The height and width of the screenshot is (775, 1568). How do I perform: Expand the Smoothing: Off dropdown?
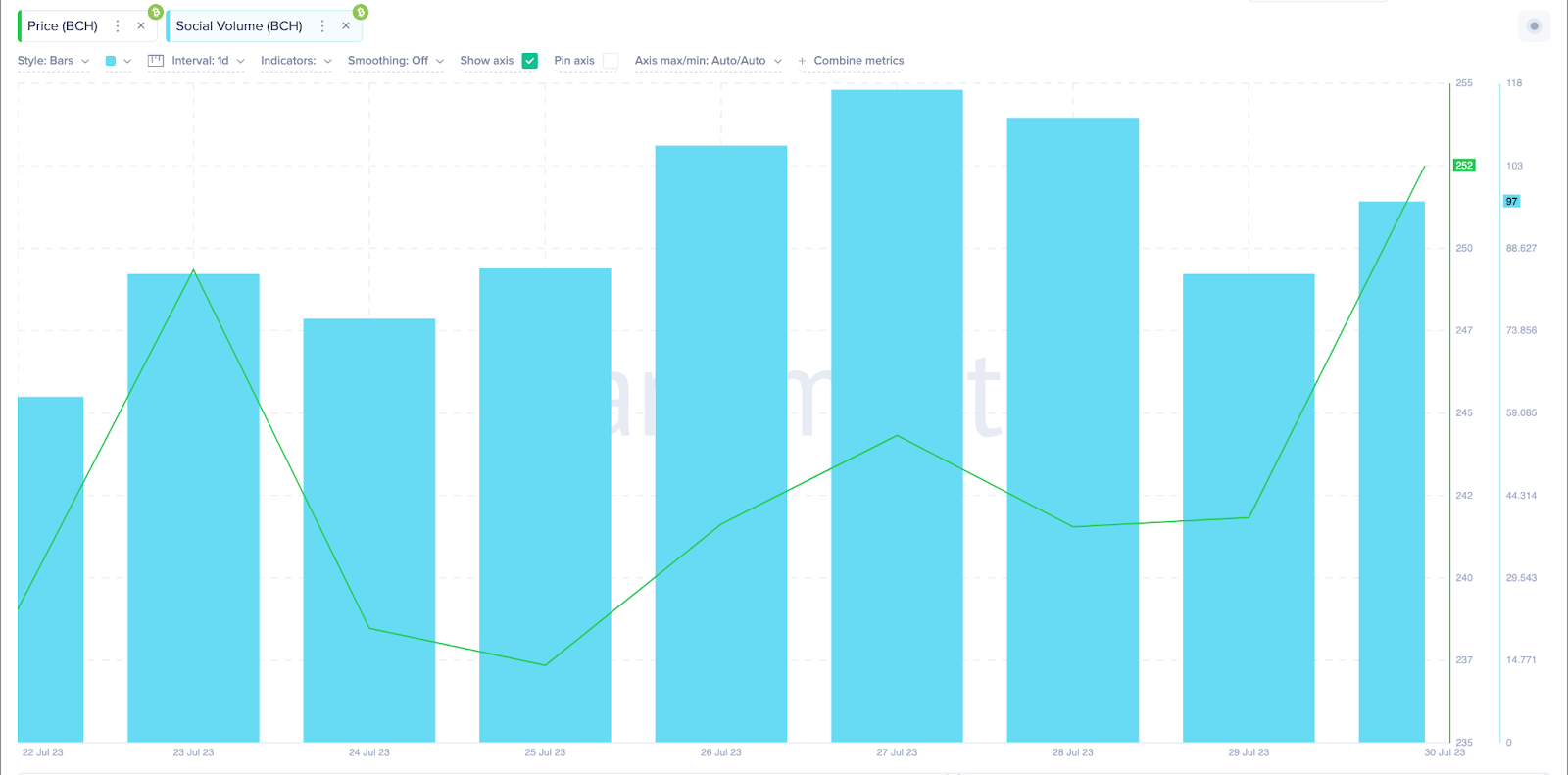396,61
